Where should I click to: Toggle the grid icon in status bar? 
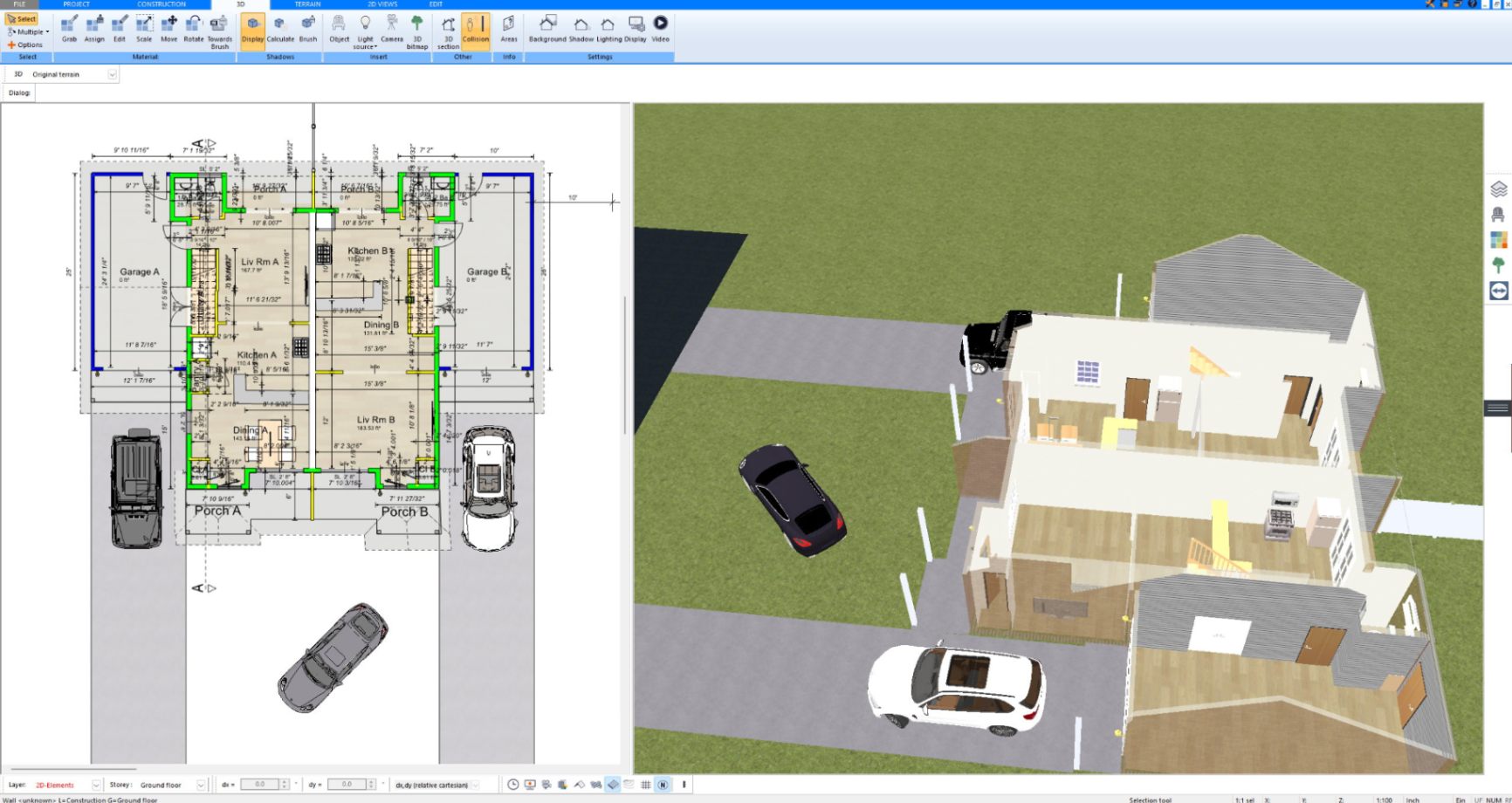tap(646, 785)
